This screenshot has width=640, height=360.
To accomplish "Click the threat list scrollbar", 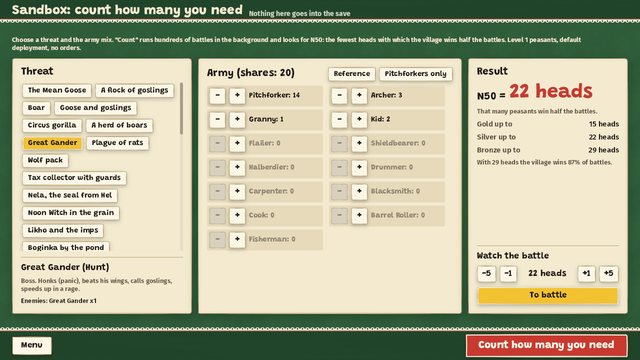I will tap(181, 108).
